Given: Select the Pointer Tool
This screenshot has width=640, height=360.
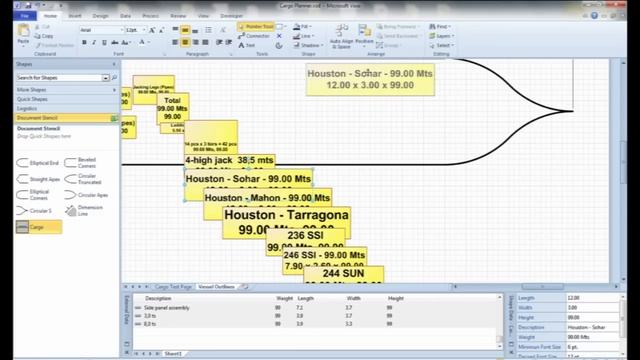Looking at the screenshot, I should [256, 27].
